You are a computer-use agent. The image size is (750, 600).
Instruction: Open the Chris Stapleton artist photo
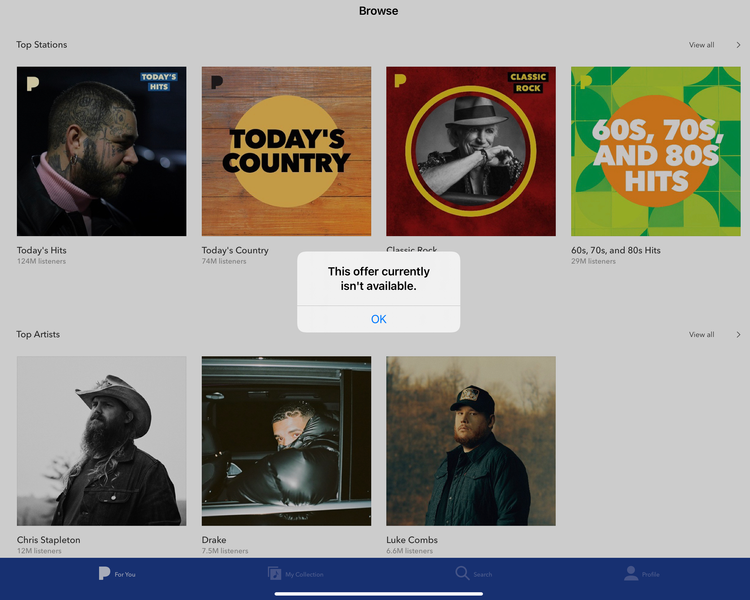click(x=101, y=441)
